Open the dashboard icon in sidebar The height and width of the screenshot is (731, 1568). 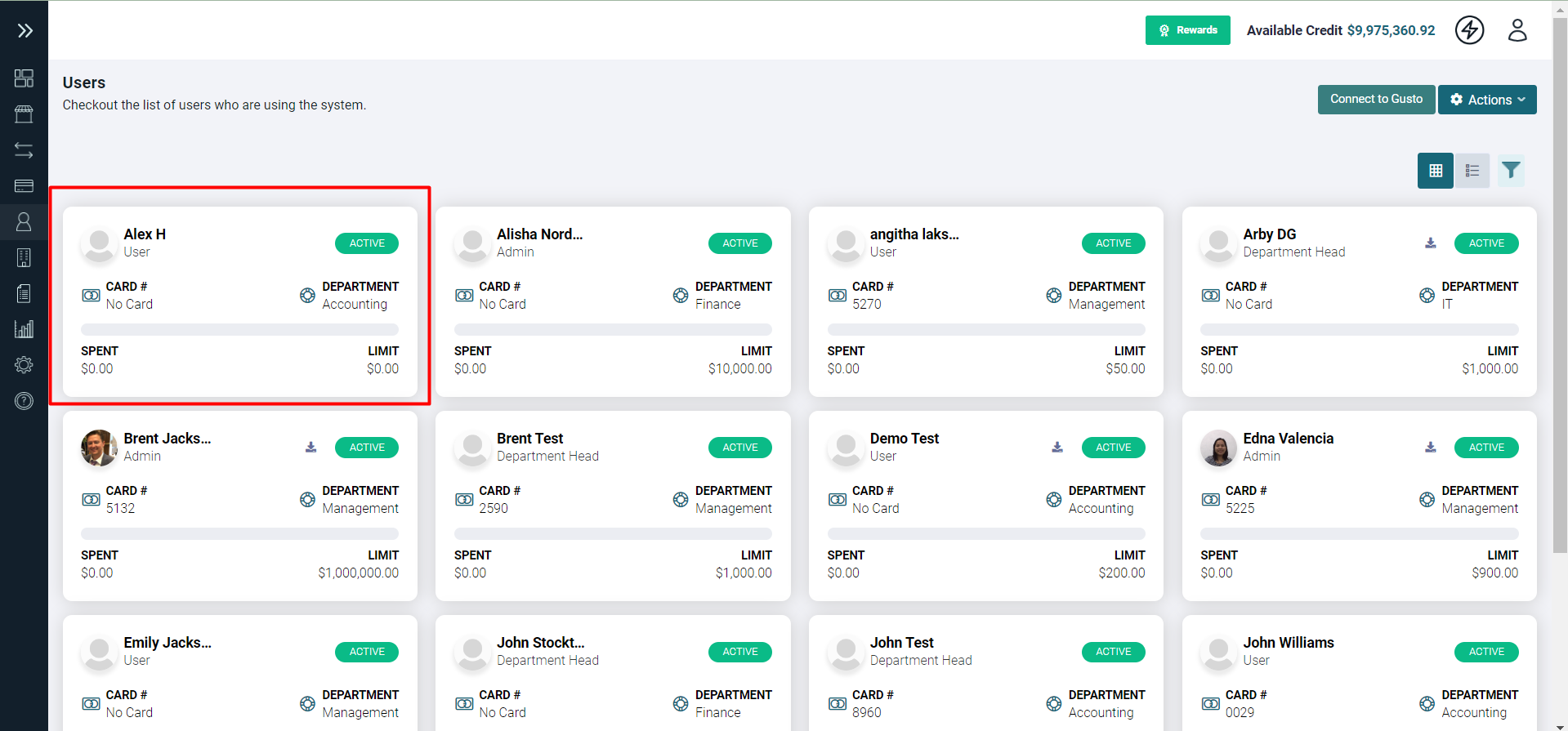point(24,78)
